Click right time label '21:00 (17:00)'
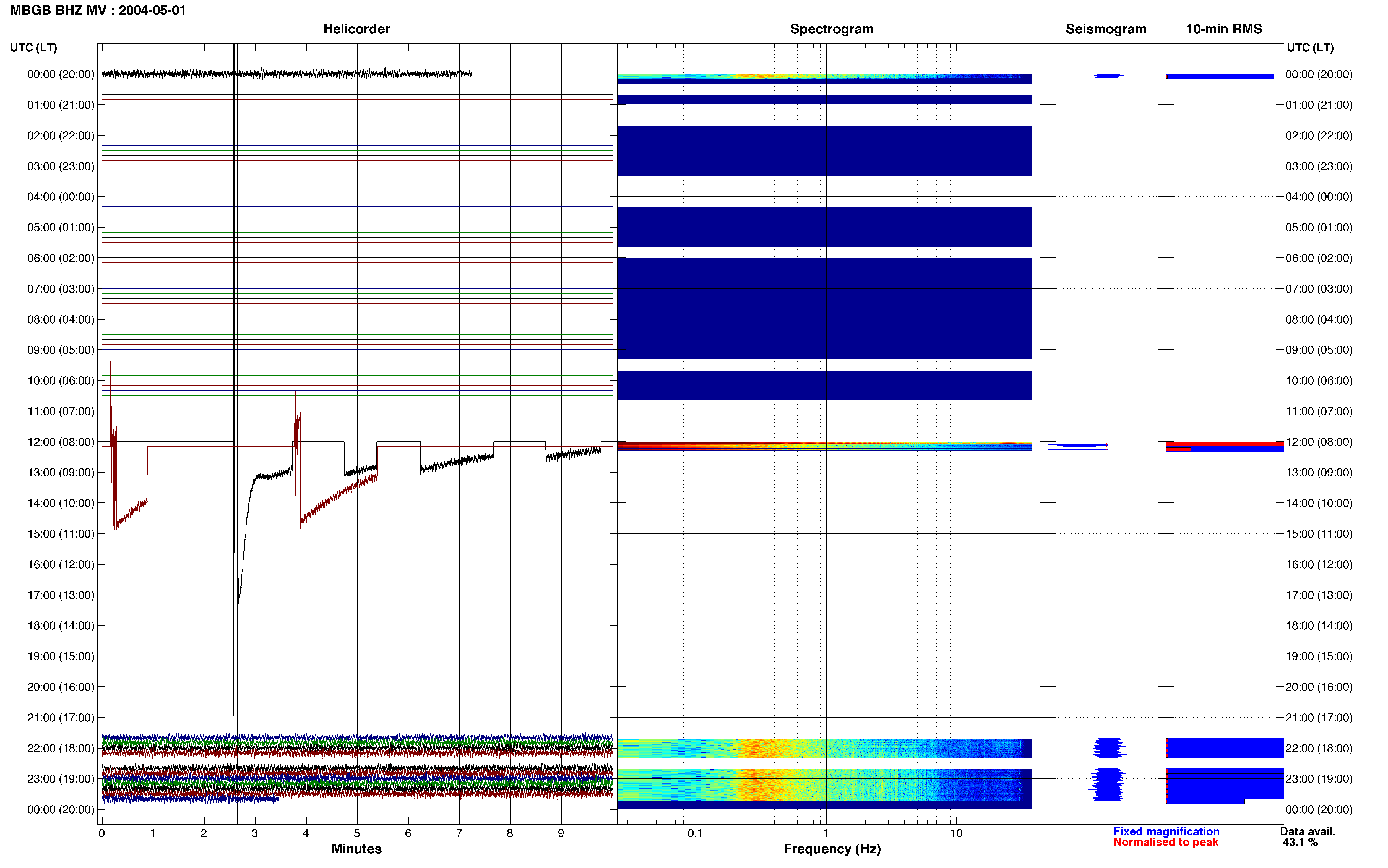This screenshot has height=868, width=1388. tap(1319, 718)
